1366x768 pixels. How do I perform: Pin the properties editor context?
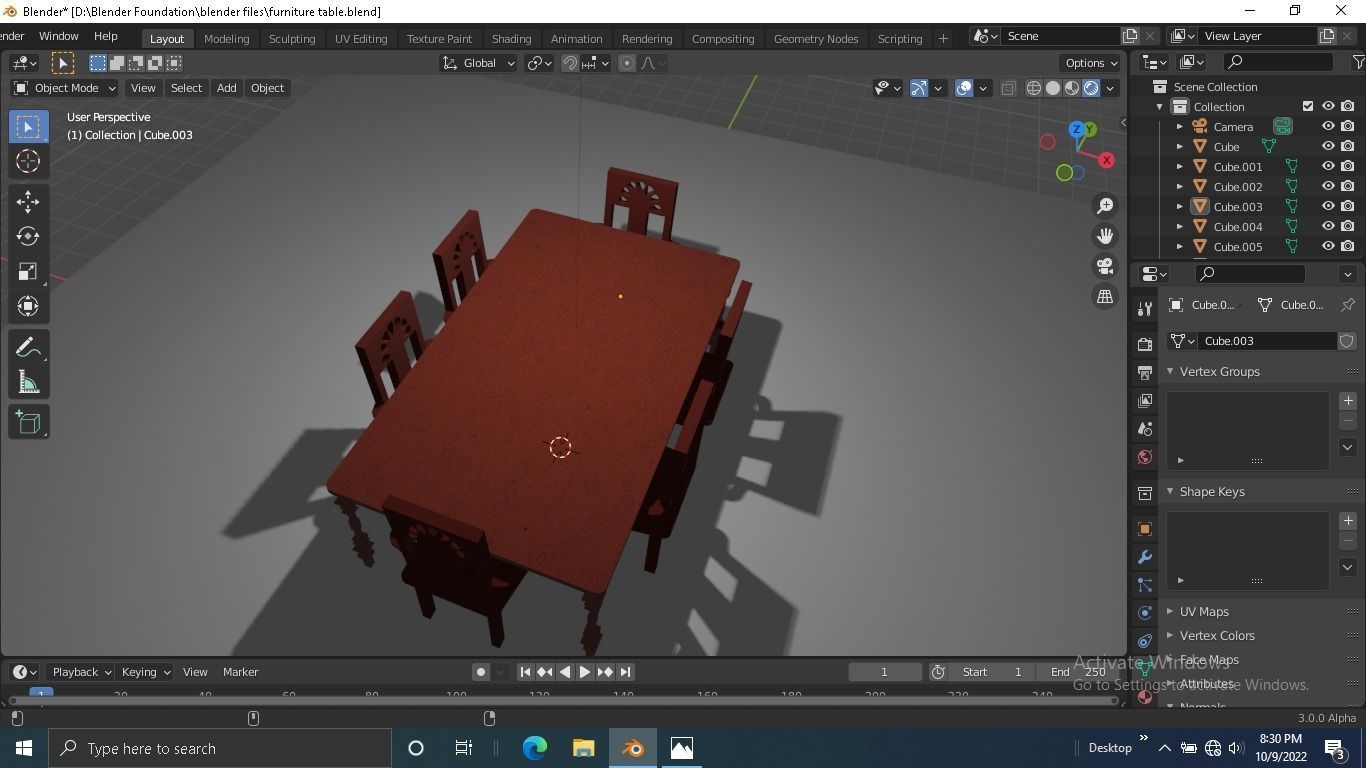(x=1348, y=305)
